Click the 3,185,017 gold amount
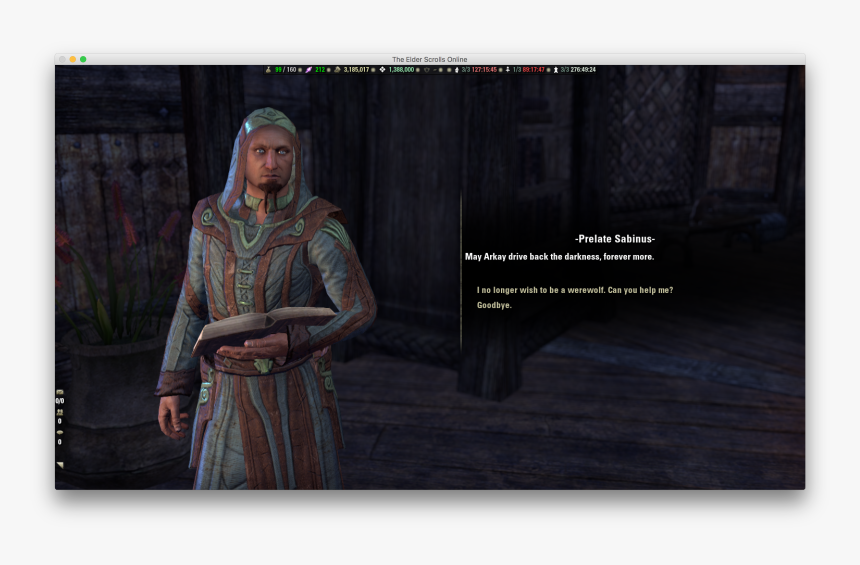The height and width of the screenshot is (565, 860). [357, 70]
